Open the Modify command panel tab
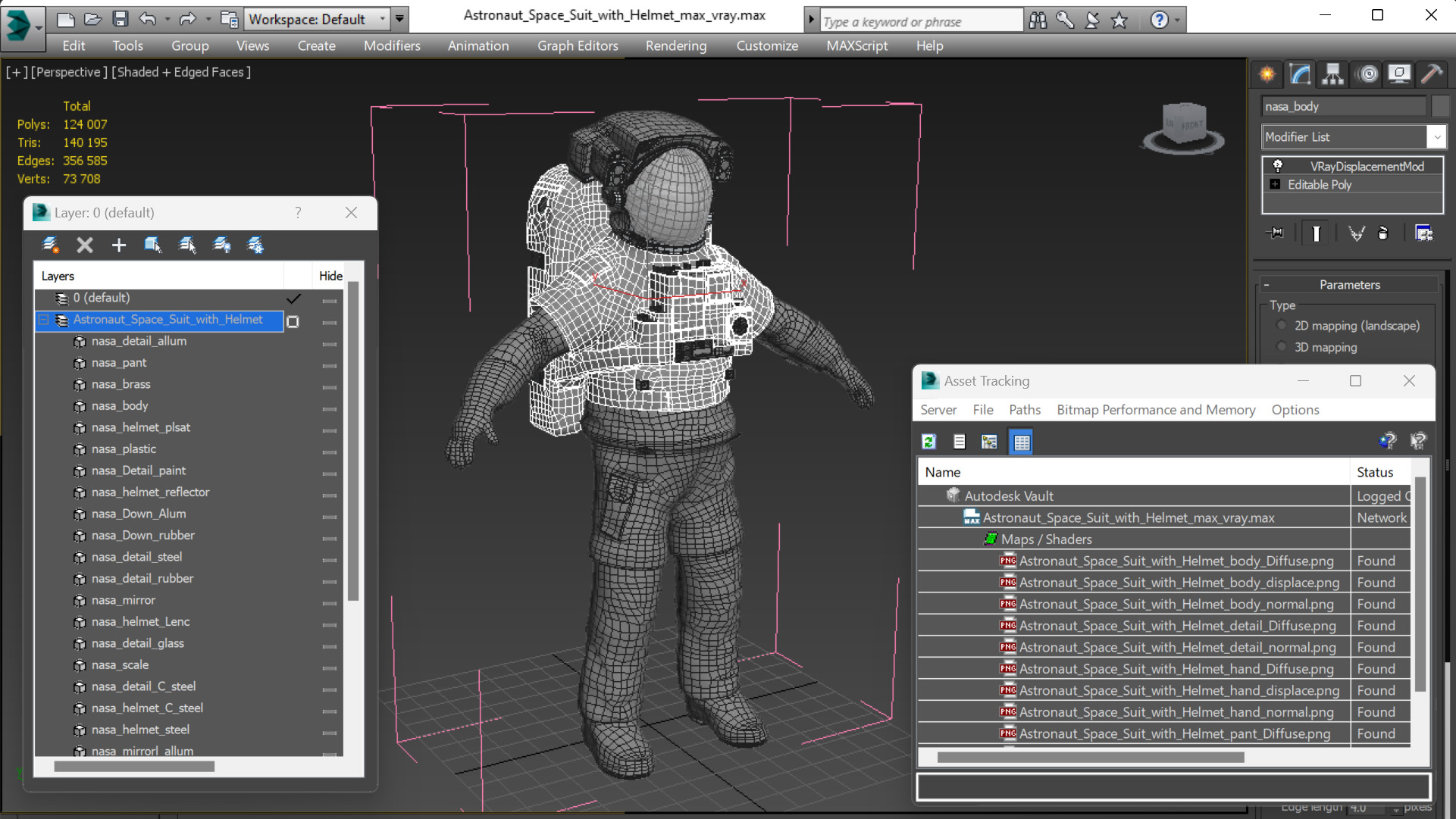Screen dimensions: 1456x819 1300,73
